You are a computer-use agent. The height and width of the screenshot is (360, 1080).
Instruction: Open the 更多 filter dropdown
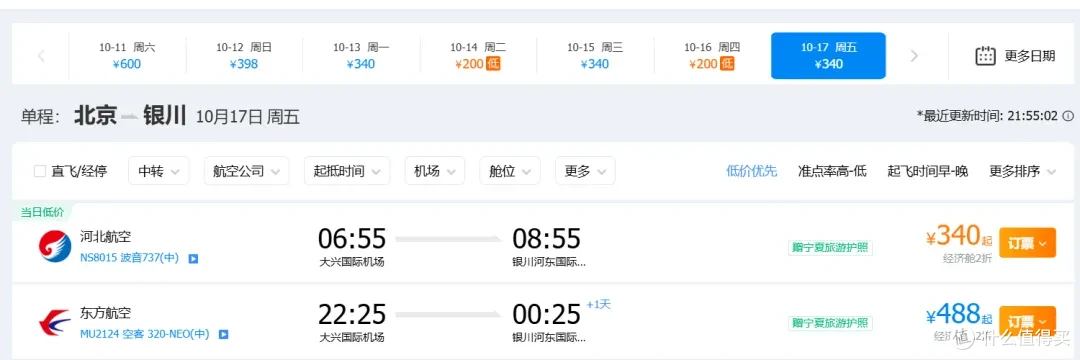tap(585, 171)
